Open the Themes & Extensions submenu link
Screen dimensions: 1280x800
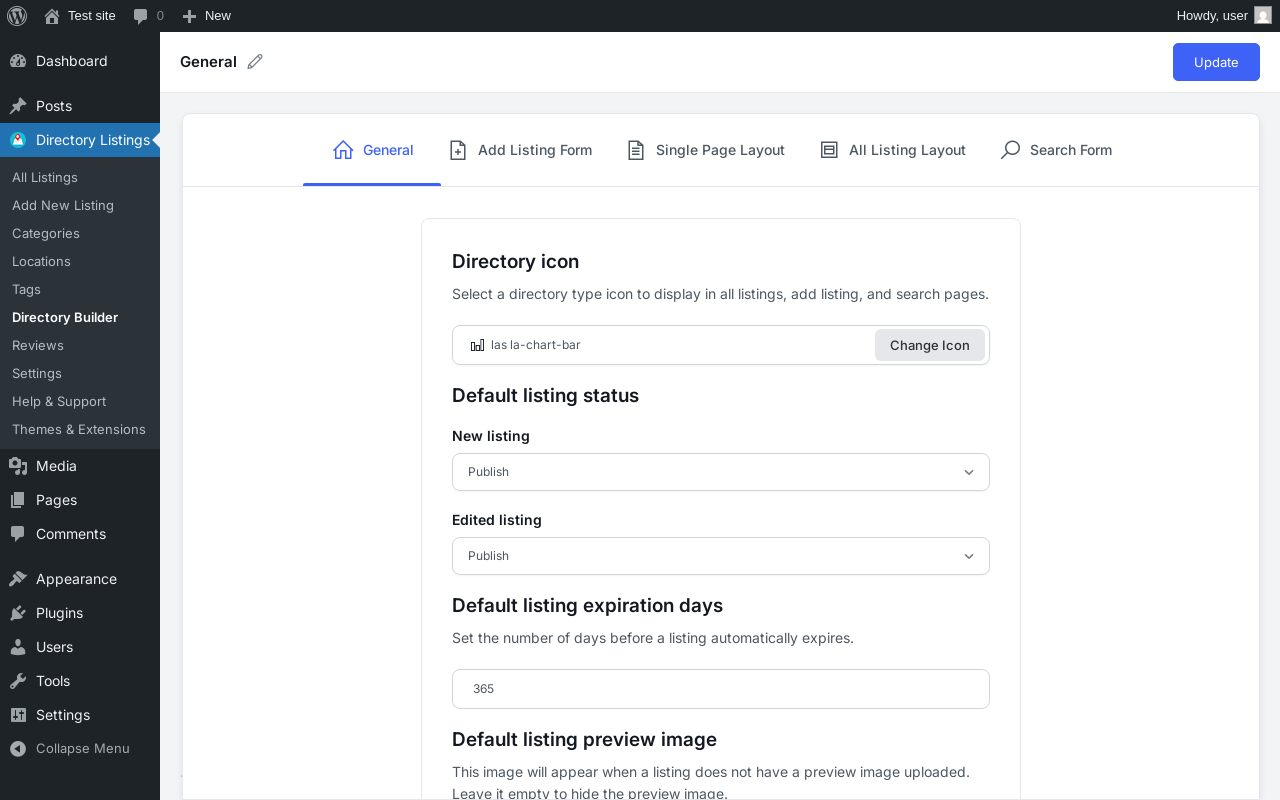(79, 429)
